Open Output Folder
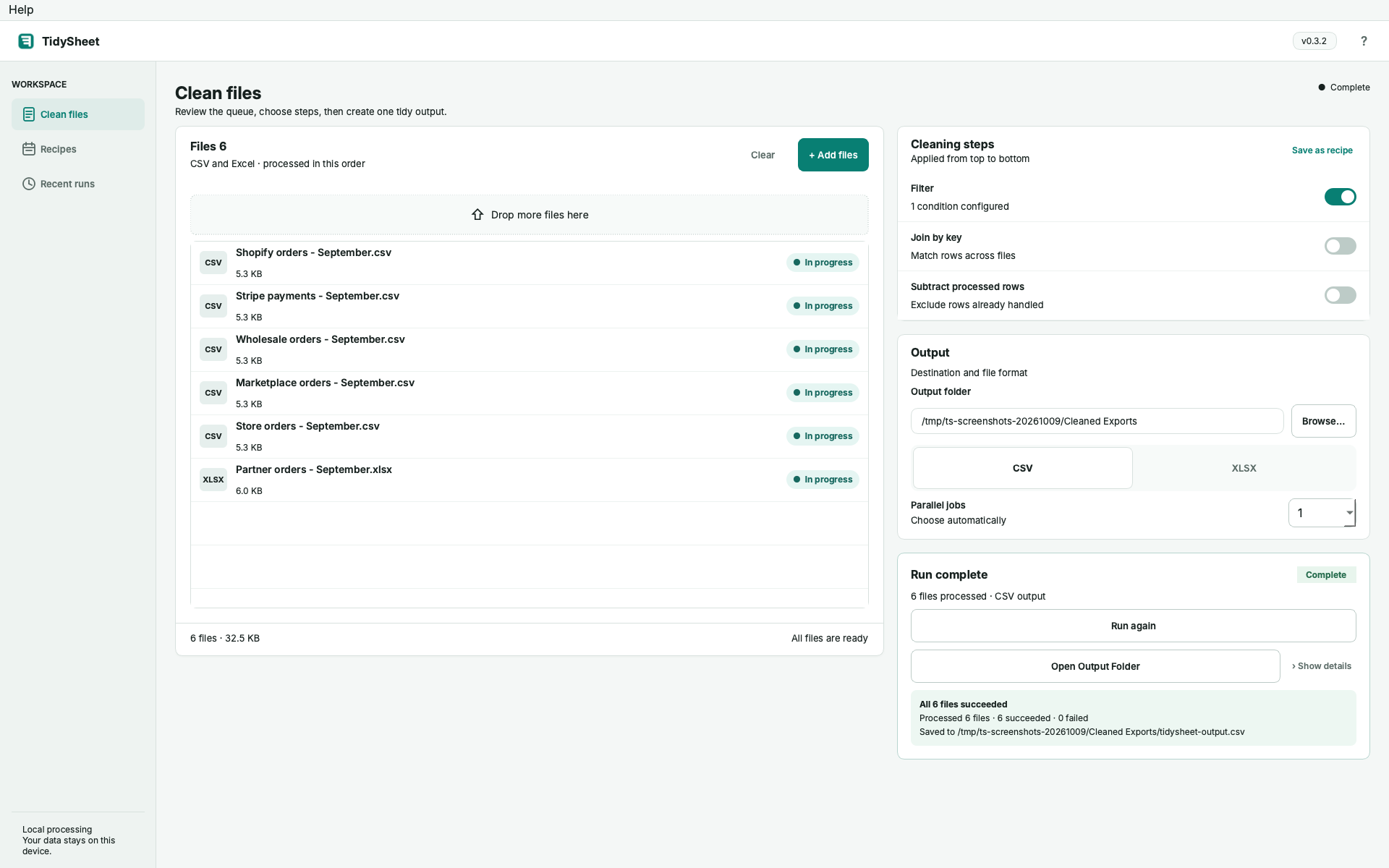The height and width of the screenshot is (868, 1389). (x=1095, y=666)
